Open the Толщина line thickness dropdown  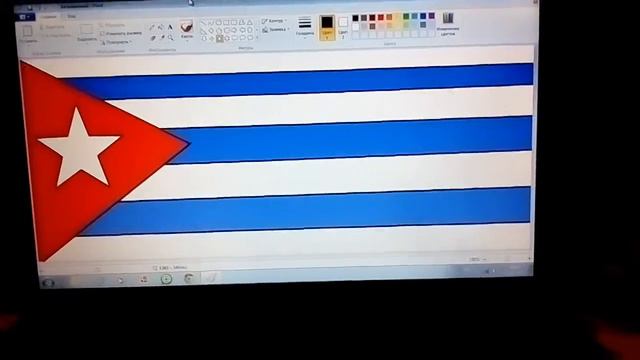(x=305, y=27)
